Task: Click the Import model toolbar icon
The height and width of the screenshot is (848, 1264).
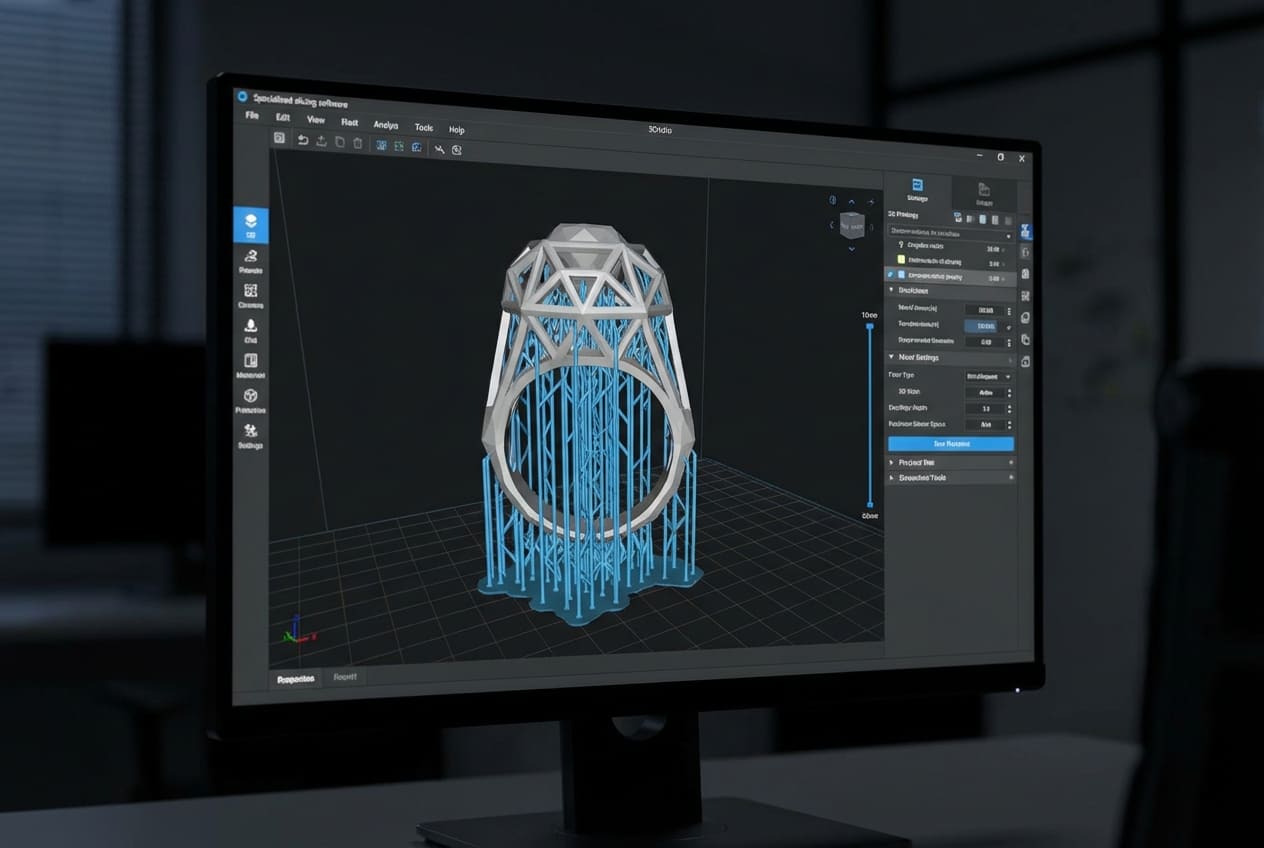Action: [323, 142]
